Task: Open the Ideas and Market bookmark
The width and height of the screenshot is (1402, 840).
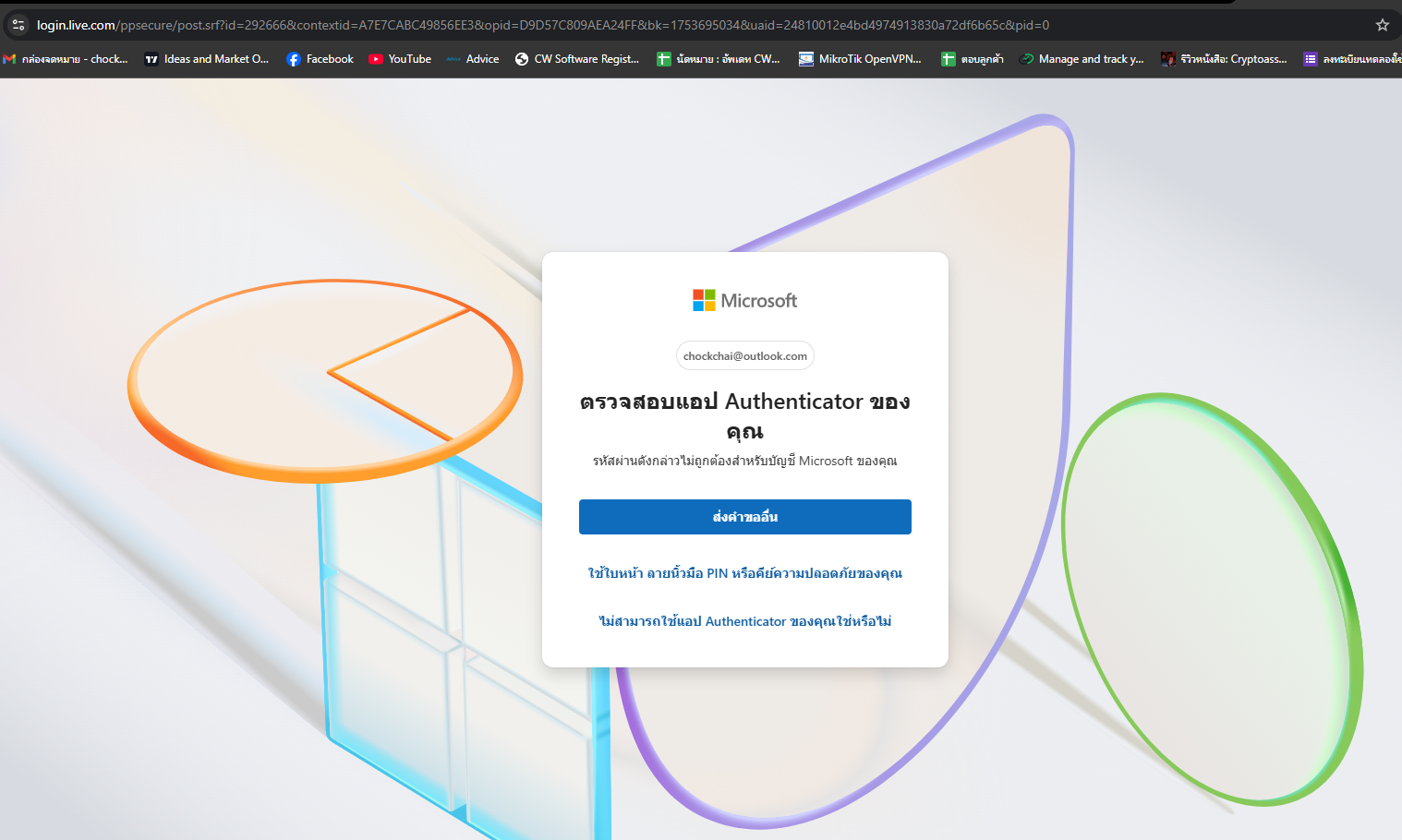Action: pyautogui.click(x=207, y=59)
